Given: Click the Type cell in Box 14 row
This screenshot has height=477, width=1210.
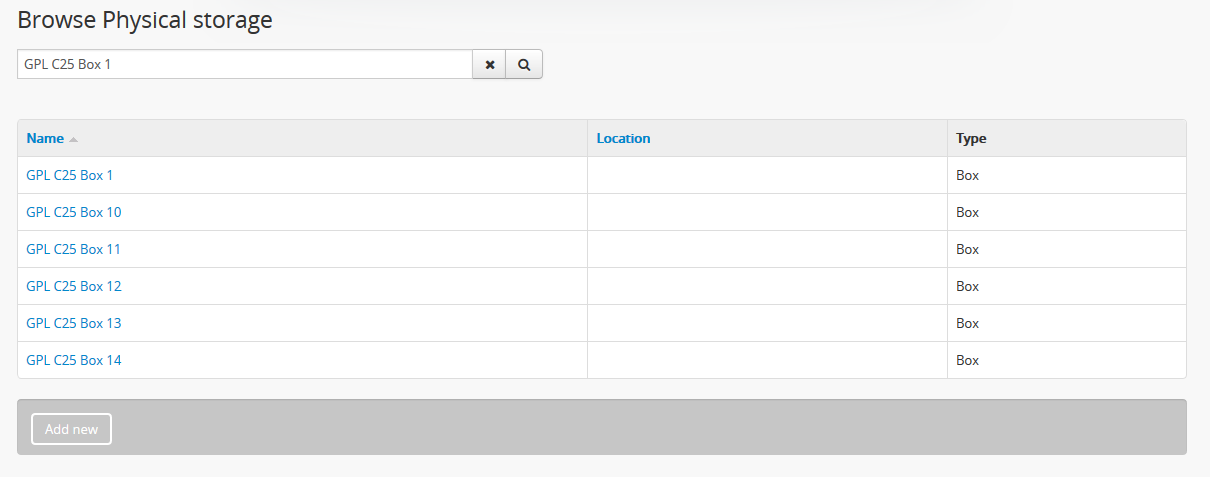Looking at the screenshot, I should pos(967,360).
